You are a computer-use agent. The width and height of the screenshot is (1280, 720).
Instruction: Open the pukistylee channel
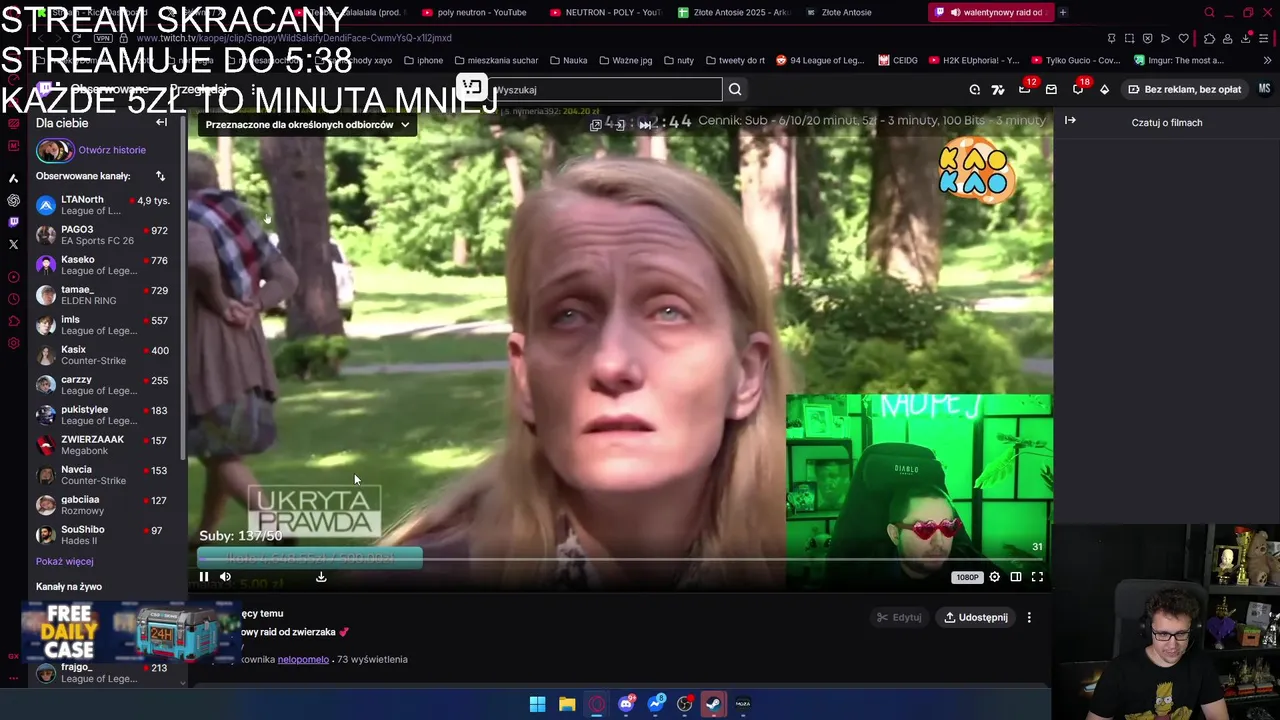(103, 415)
